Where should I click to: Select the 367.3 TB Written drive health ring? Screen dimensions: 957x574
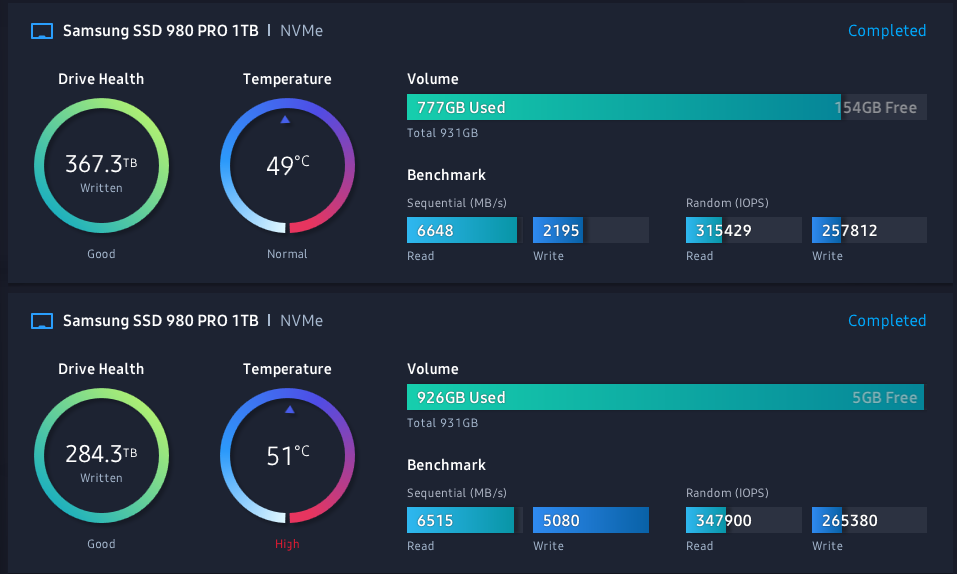(101, 165)
